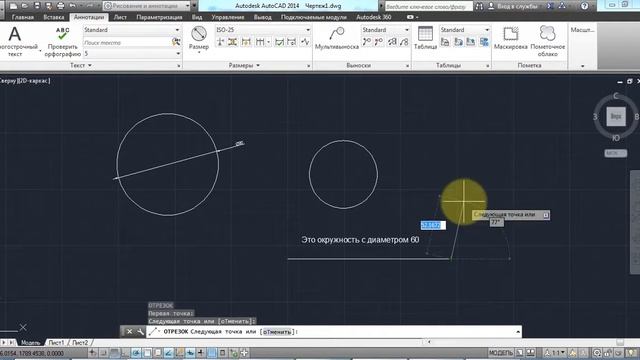The height and width of the screenshot is (360, 640).
Task: Open the Параметризация ribbon tab
Action: coord(159,17)
